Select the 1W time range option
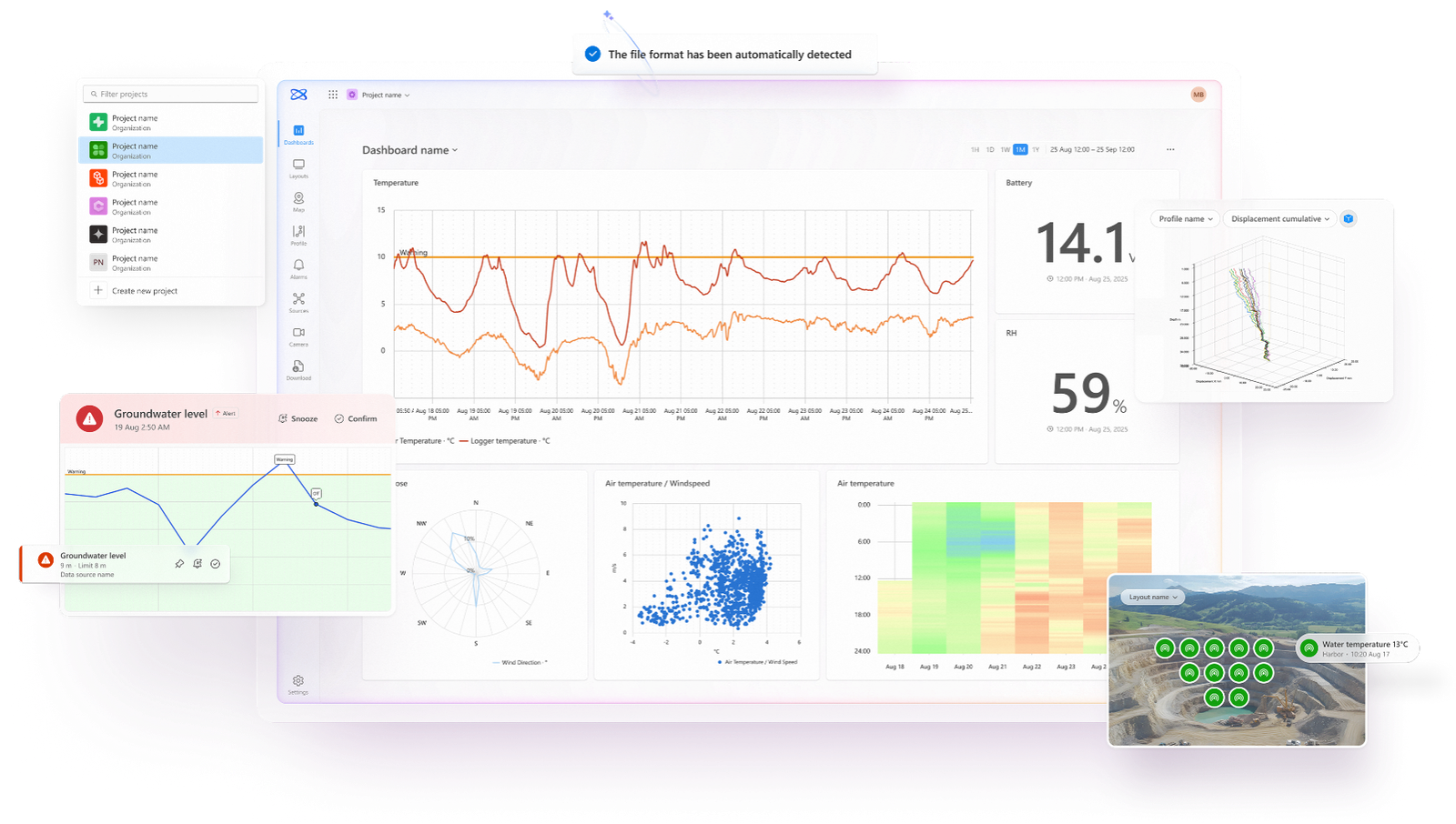Viewport: 1456px width, 824px height. tap(1005, 150)
